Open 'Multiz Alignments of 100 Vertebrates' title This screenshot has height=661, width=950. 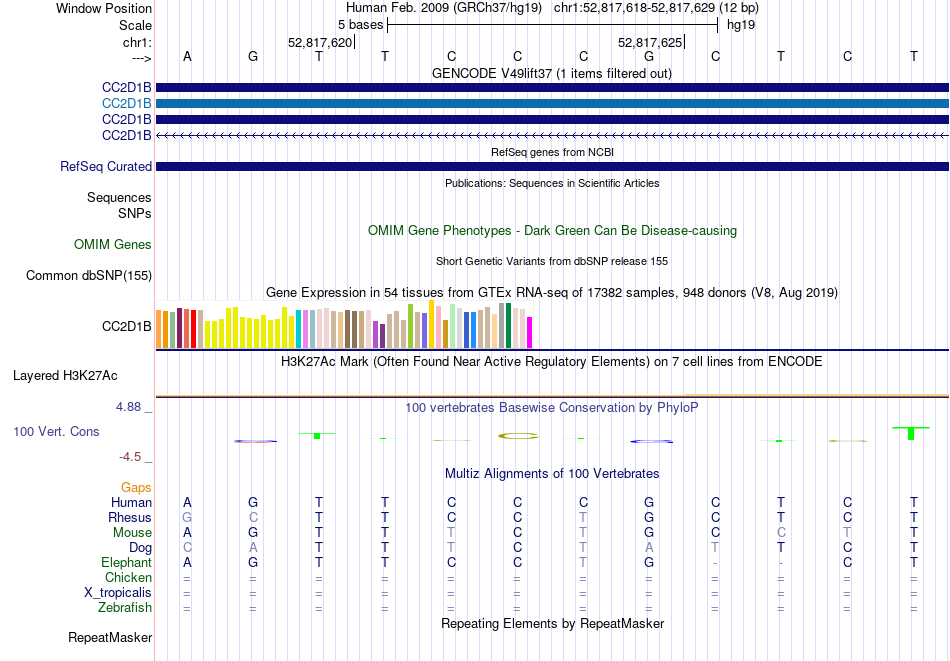552,474
